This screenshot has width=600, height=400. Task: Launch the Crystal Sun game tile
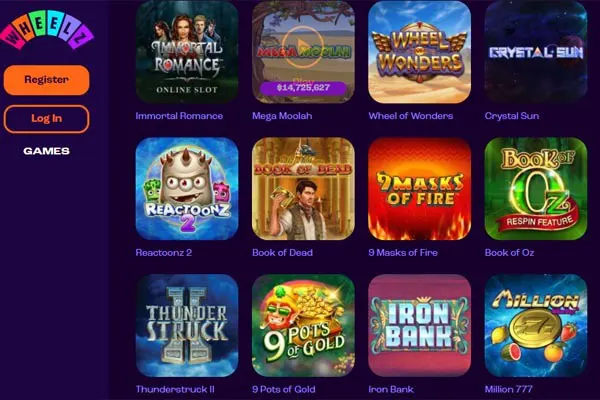536,52
